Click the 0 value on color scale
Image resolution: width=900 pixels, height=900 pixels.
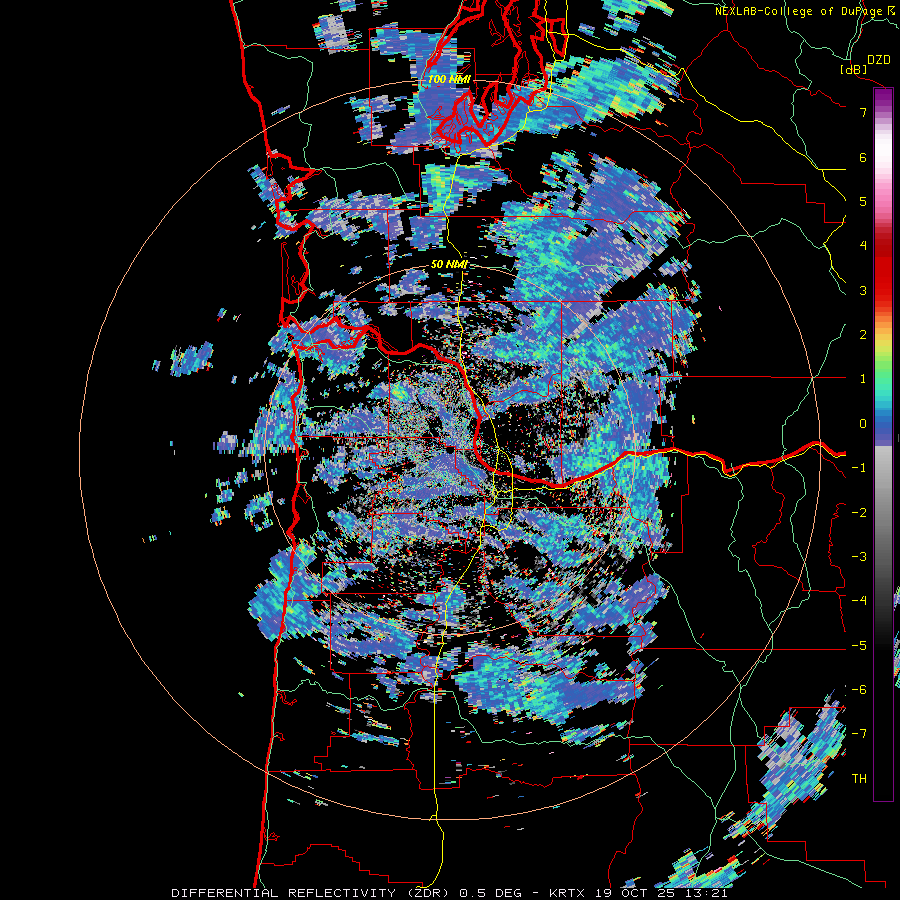click(x=863, y=424)
